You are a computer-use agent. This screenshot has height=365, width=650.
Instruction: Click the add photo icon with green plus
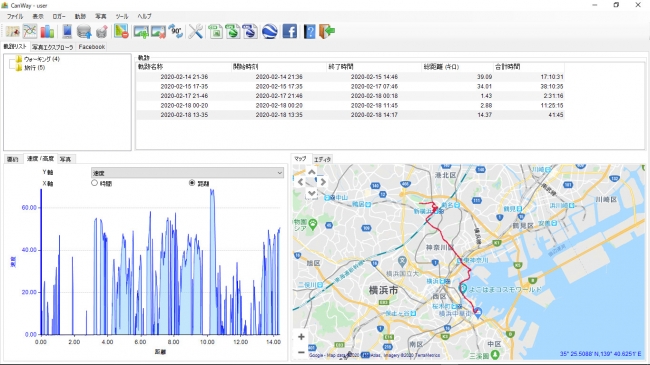(141, 32)
